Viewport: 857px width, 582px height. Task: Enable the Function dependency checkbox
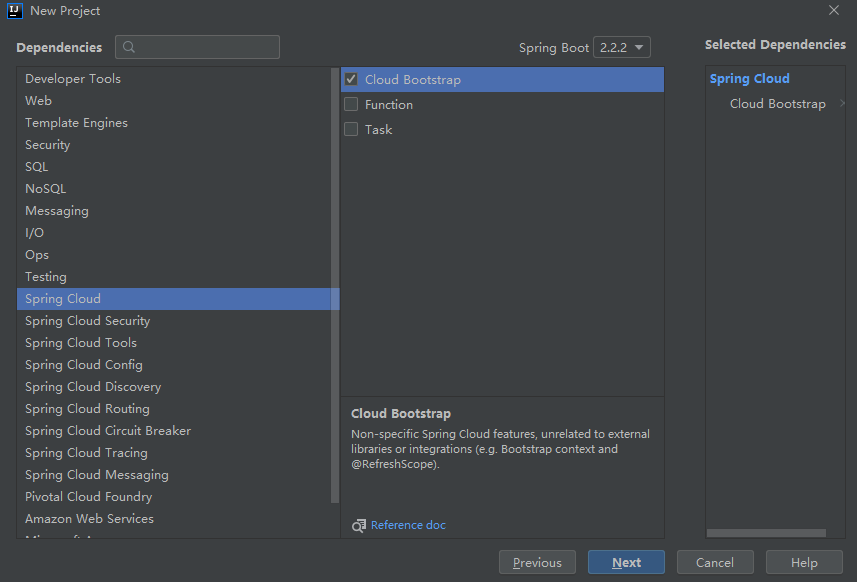[x=351, y=104]
